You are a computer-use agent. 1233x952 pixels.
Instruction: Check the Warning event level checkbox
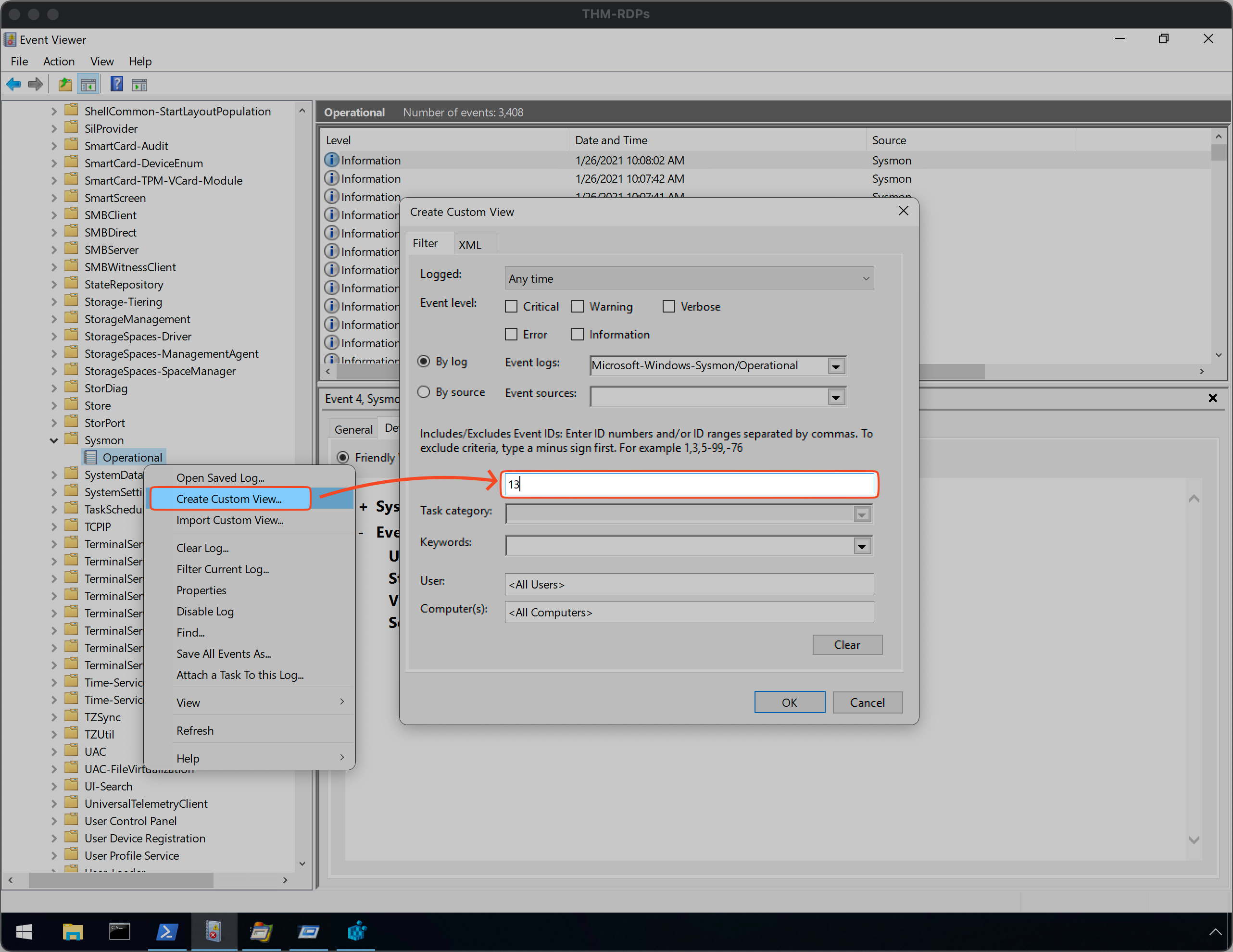tap(577, 306)
